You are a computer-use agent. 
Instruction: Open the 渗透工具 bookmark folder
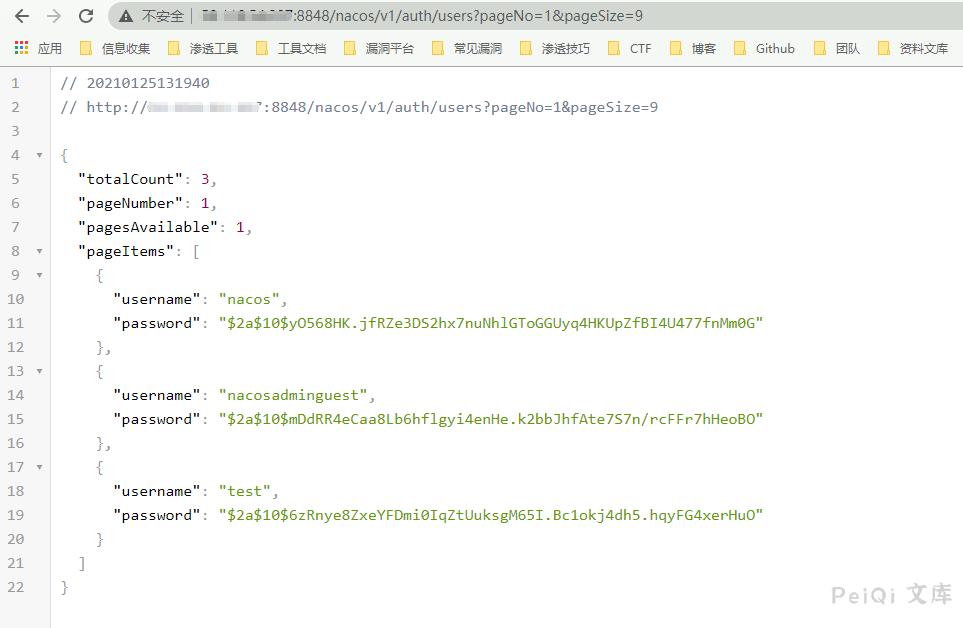pos(204,48)
